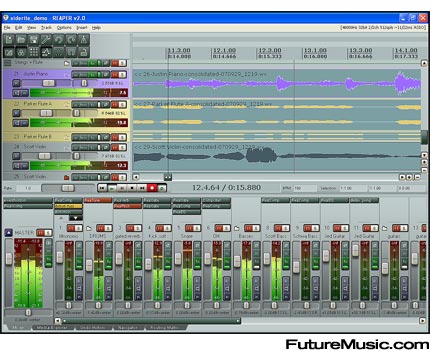Toggle the metronome toolbar icon
Viewport: 430px width, 360px height.
click(83, 40)
